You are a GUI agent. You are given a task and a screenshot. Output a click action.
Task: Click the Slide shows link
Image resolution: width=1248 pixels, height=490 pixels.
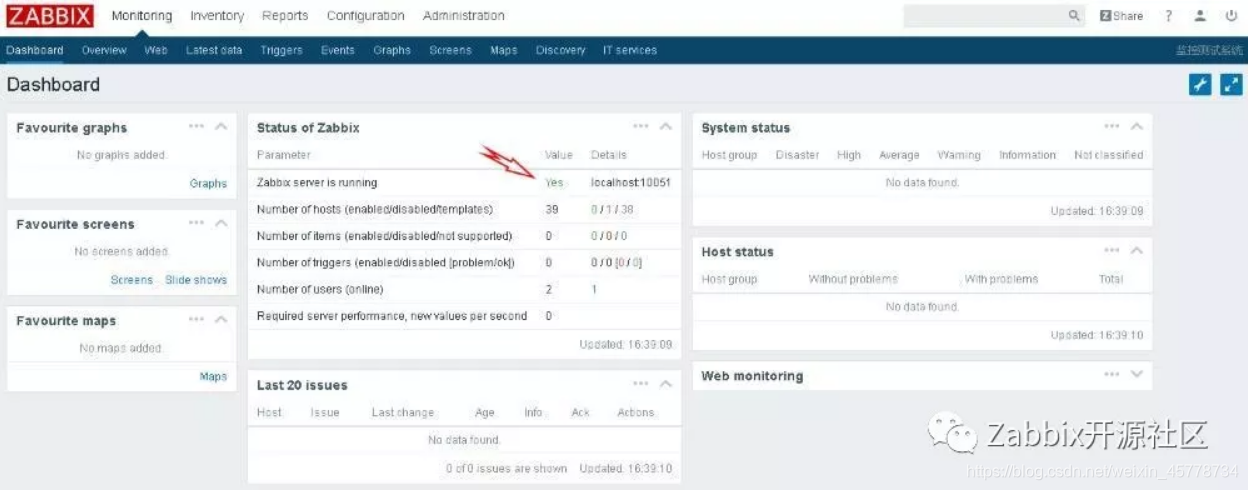196,280
